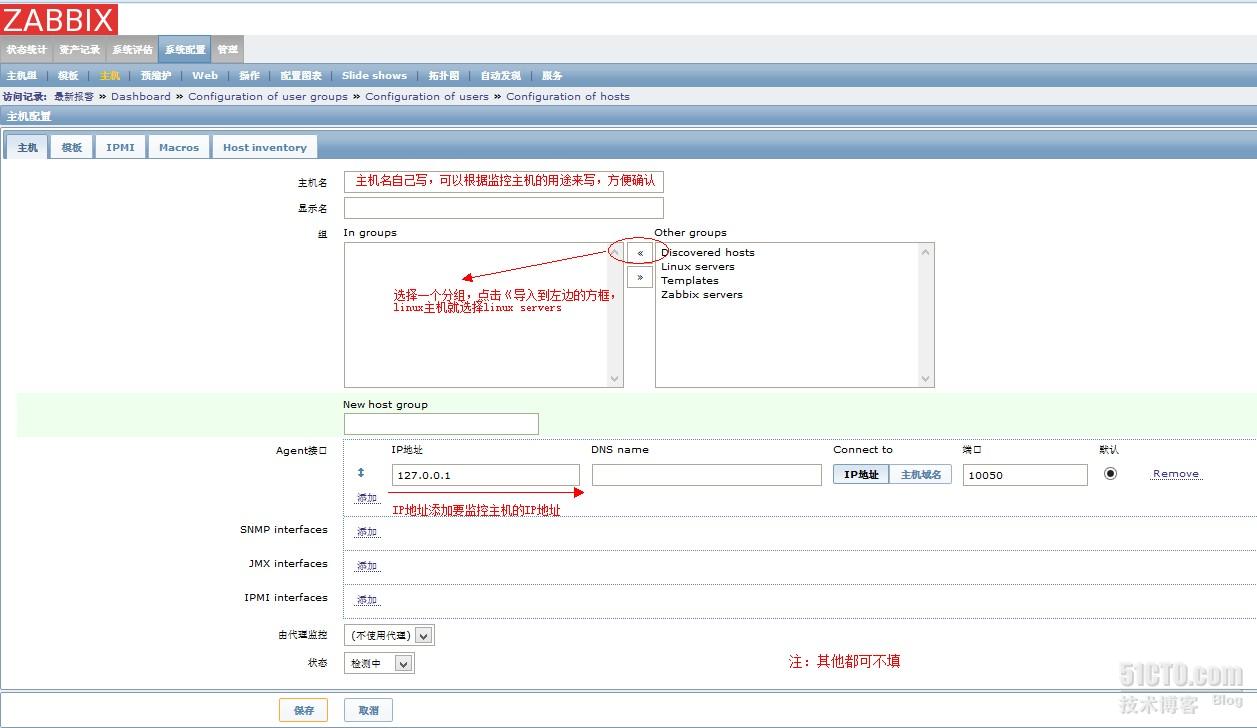Click the 保存 save button
This screenshot has height=728, width=1257.
click(x=303, y=710)
